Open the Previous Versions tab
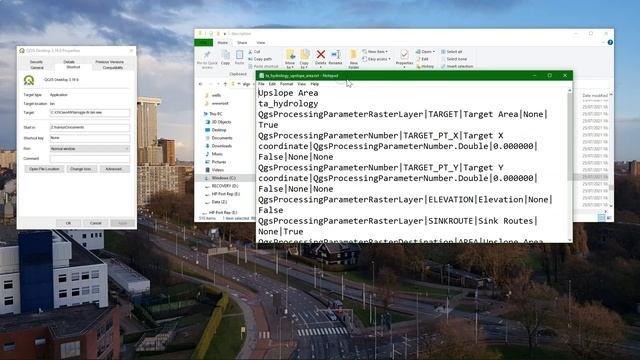The image size is (640, 360). 109,62
